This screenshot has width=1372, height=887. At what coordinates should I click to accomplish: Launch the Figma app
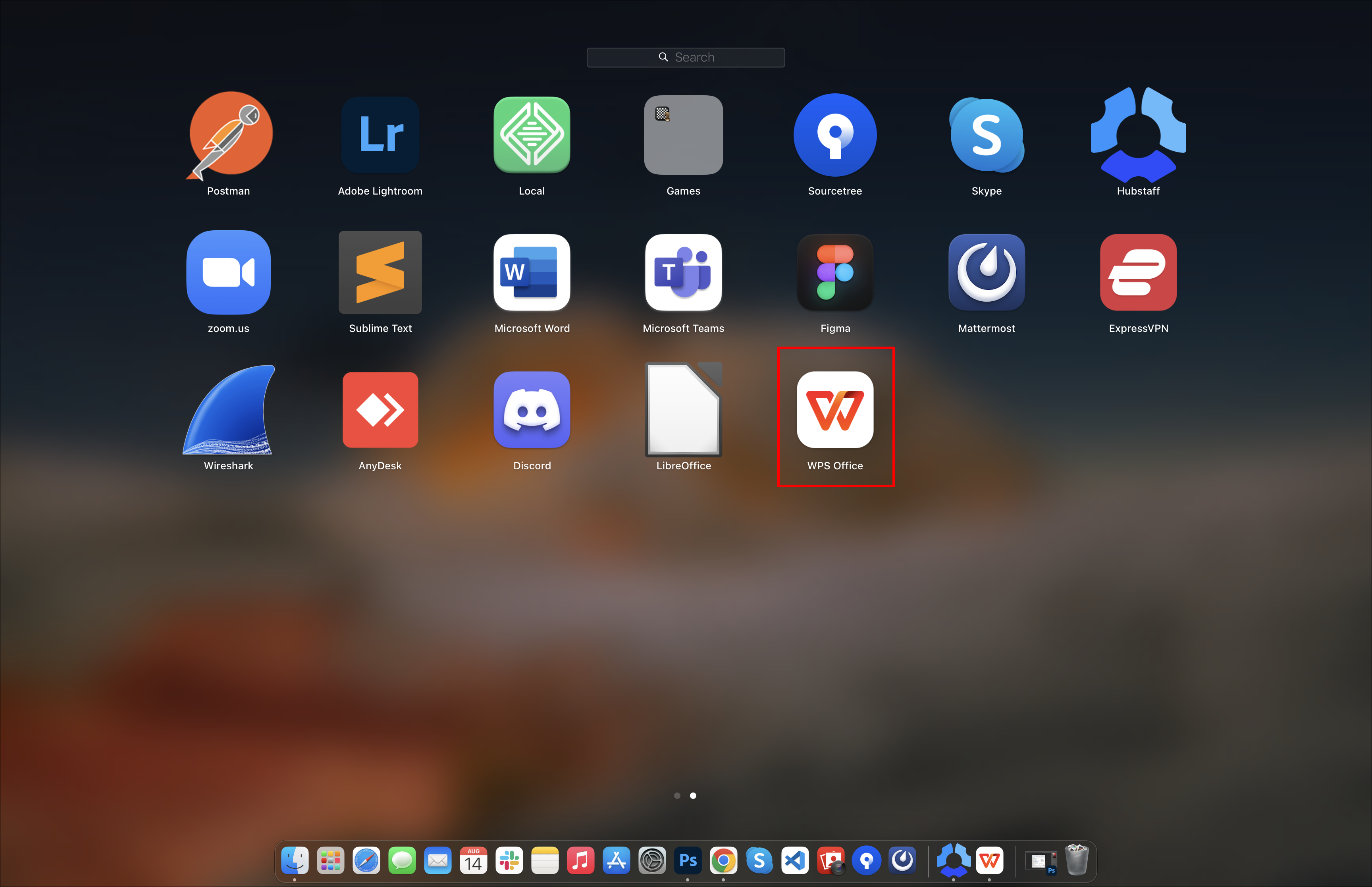tap(835, 272)
